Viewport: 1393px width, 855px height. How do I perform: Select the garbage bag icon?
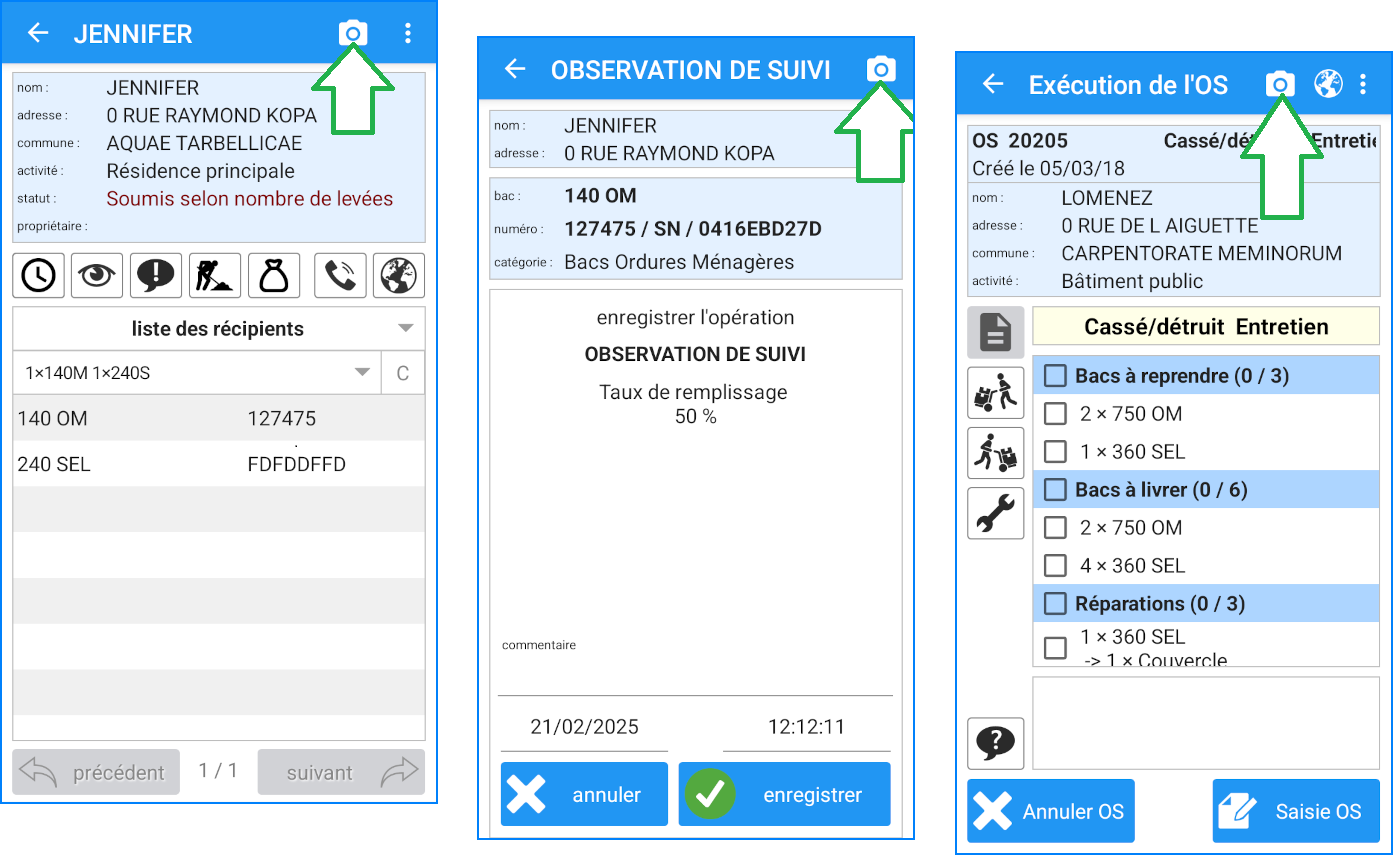pos(273,275)
